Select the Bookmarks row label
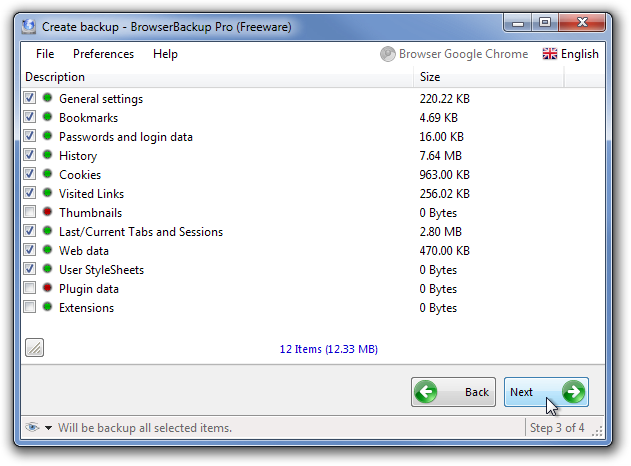631x466 pixels. (x=89, y=118)
